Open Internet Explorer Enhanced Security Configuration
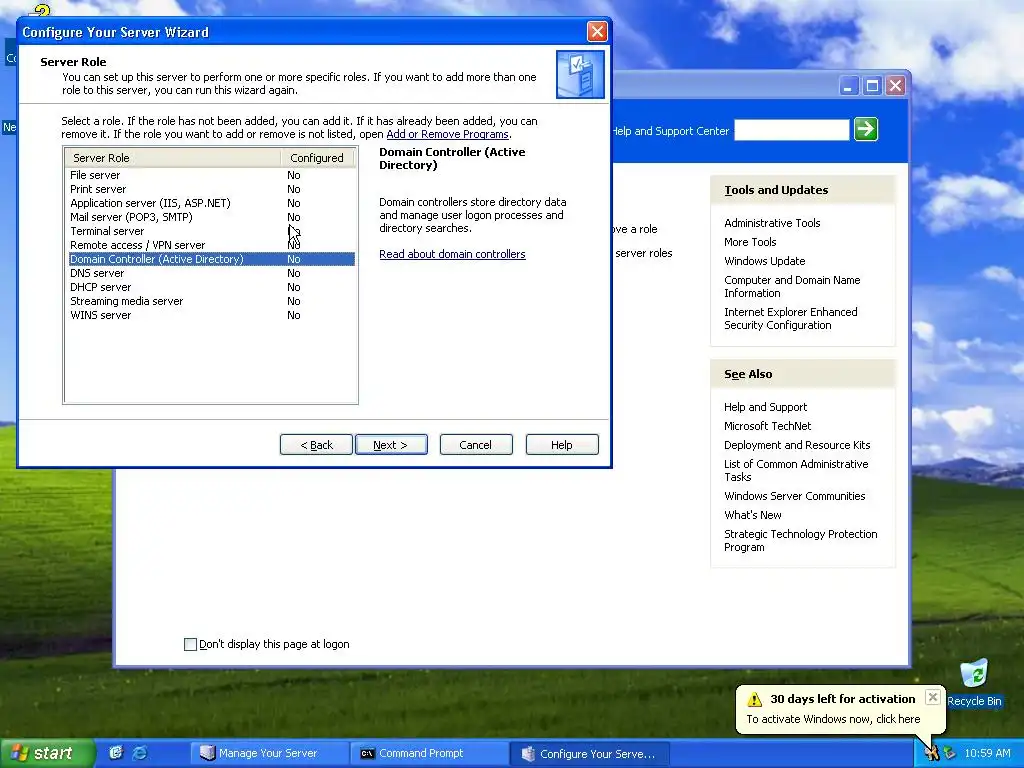 point(790,318)
